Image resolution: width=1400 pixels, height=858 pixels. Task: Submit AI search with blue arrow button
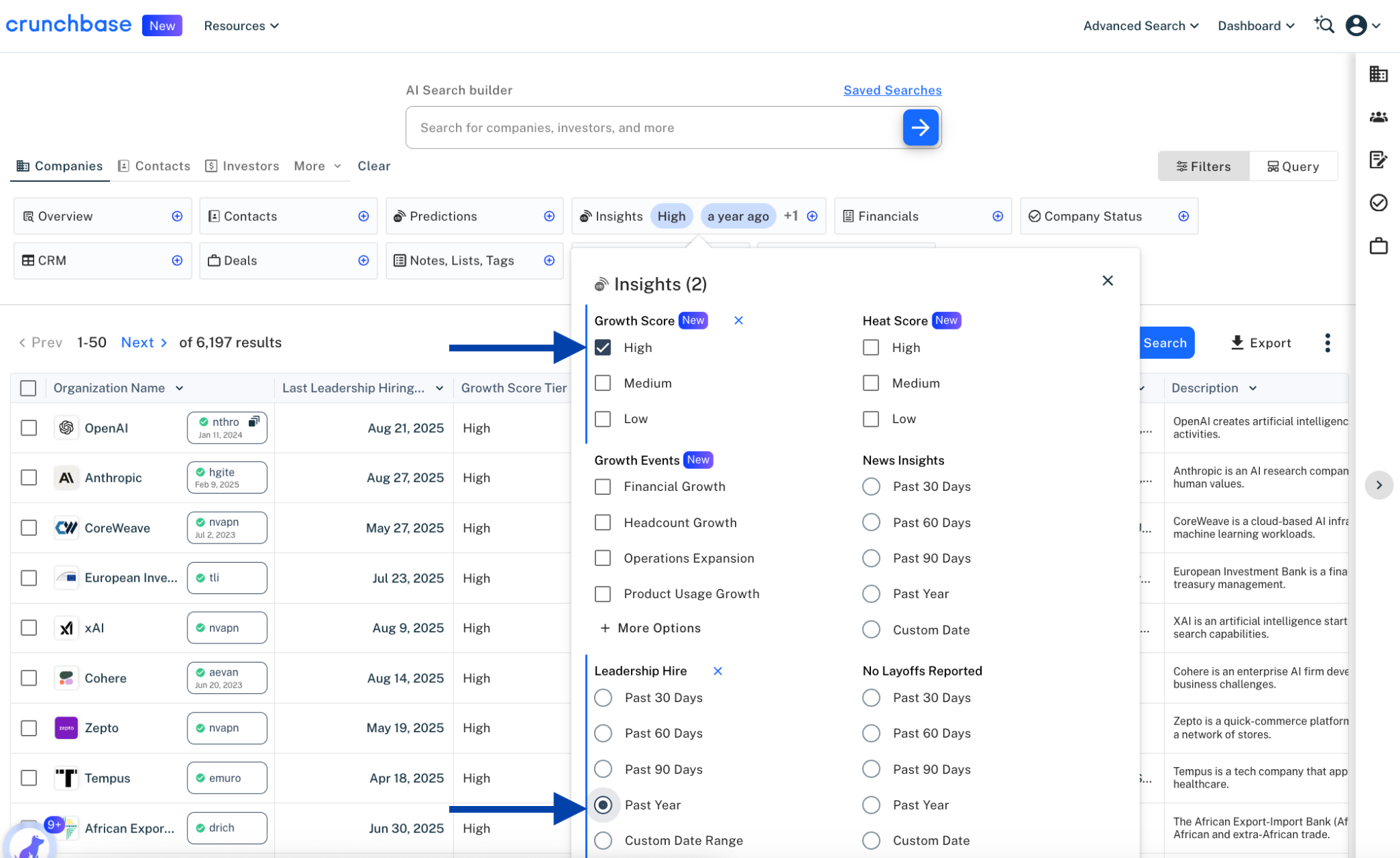point(920,127)
